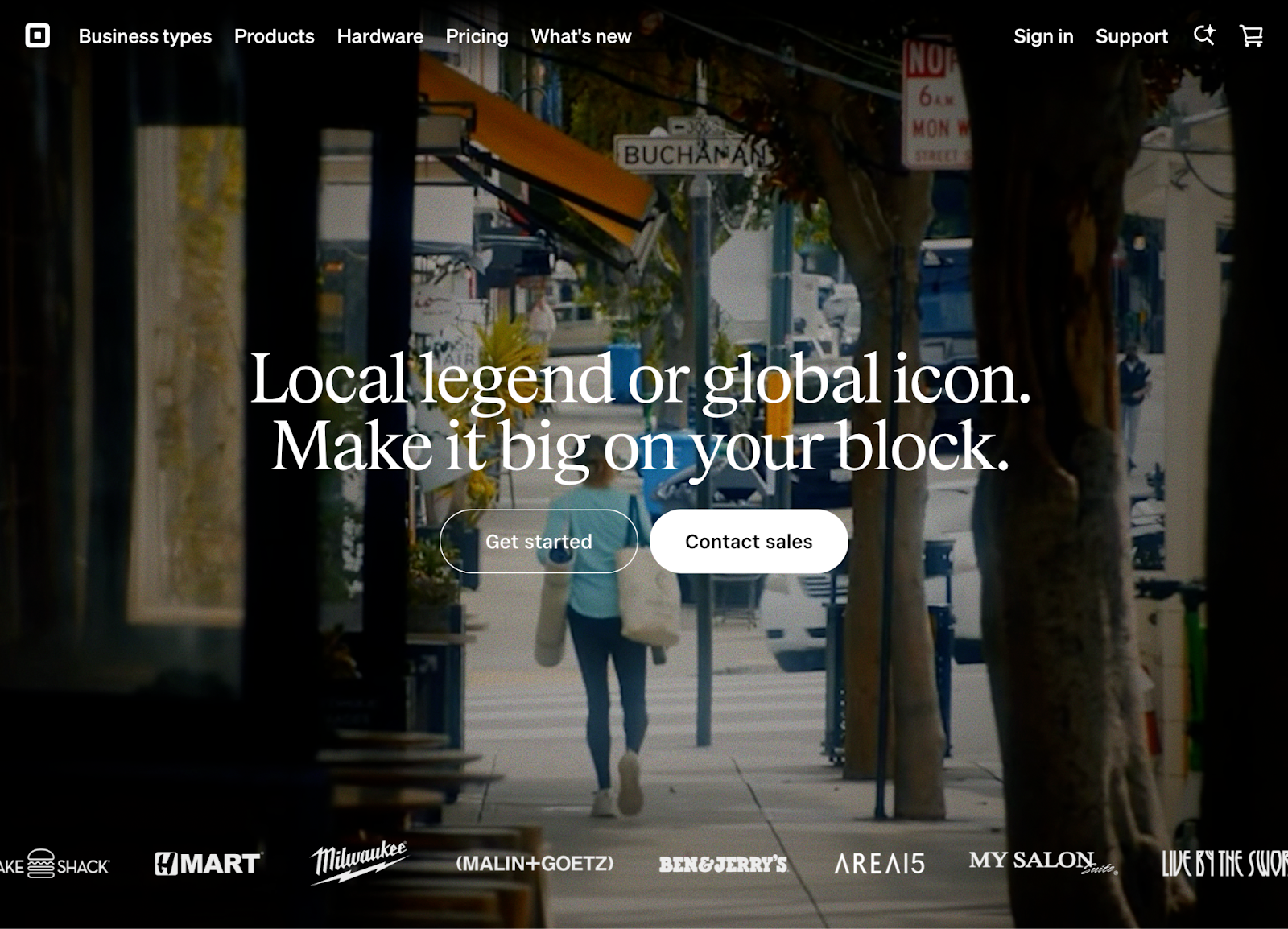
Task: Click the Get started button
Action: (x=539, y=541)
